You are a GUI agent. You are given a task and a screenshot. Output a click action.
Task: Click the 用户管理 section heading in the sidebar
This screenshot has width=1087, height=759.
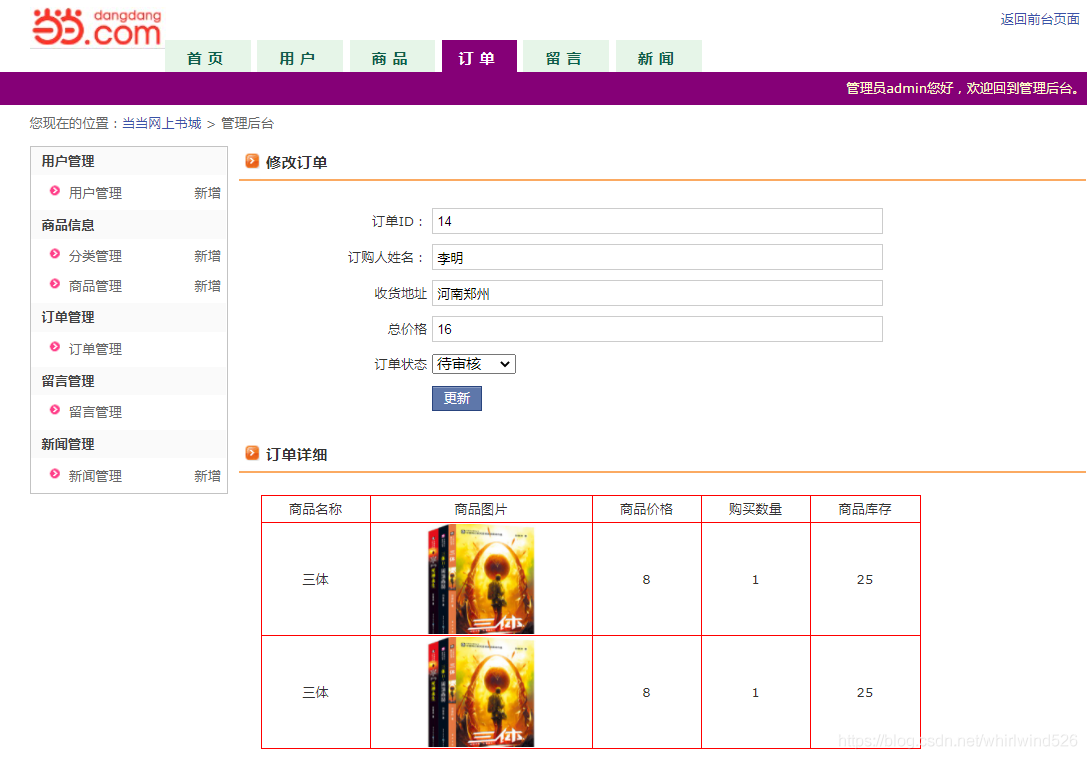pos(68,161)
